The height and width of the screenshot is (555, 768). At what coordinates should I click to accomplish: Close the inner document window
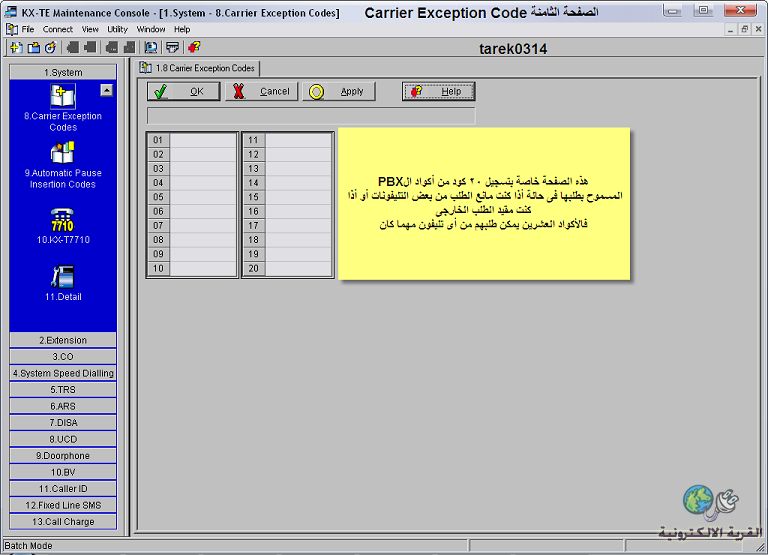(759, 30)
